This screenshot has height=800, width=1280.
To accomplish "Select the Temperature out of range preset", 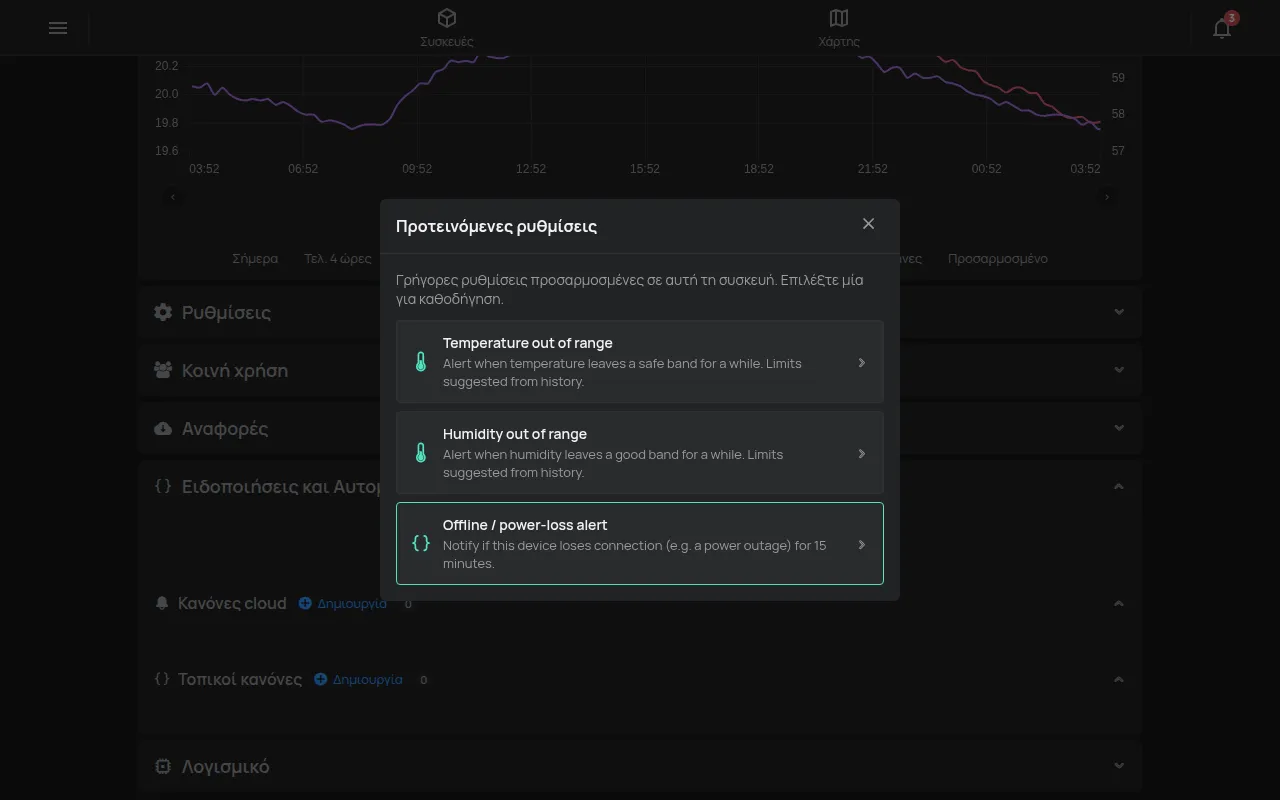I will tap(640, 362).
